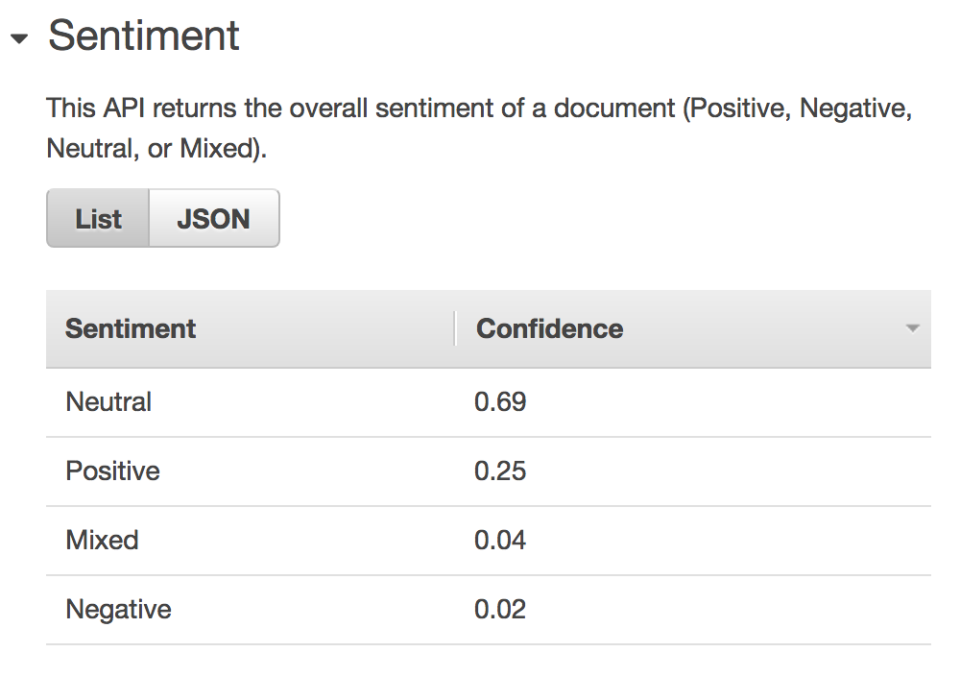The image size is (960, 676).
Task: Click the Sentiment section heading
Action: click(143, 36)
